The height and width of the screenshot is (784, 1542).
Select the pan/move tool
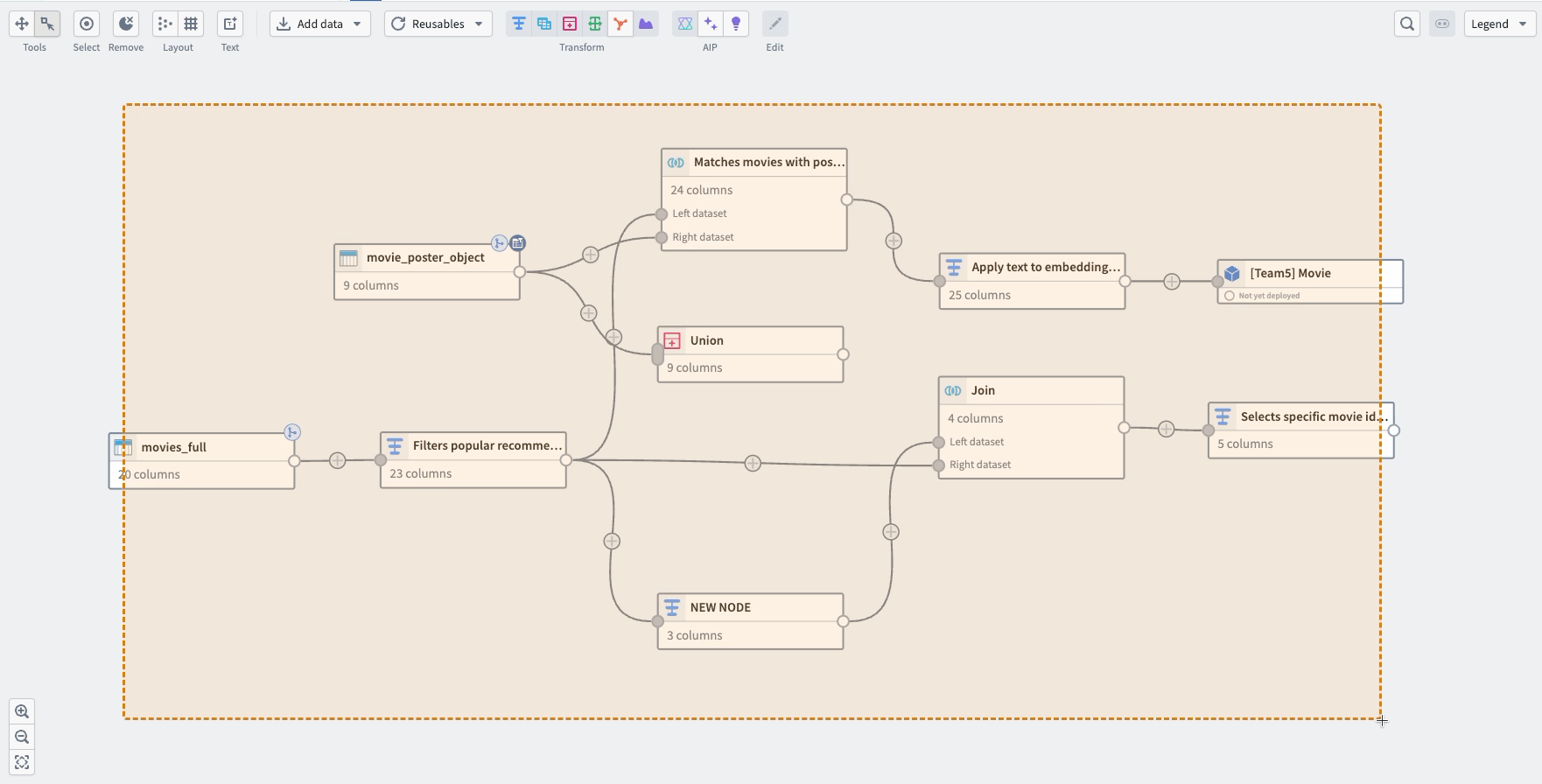pyautogui.click(x=22, y=24)
